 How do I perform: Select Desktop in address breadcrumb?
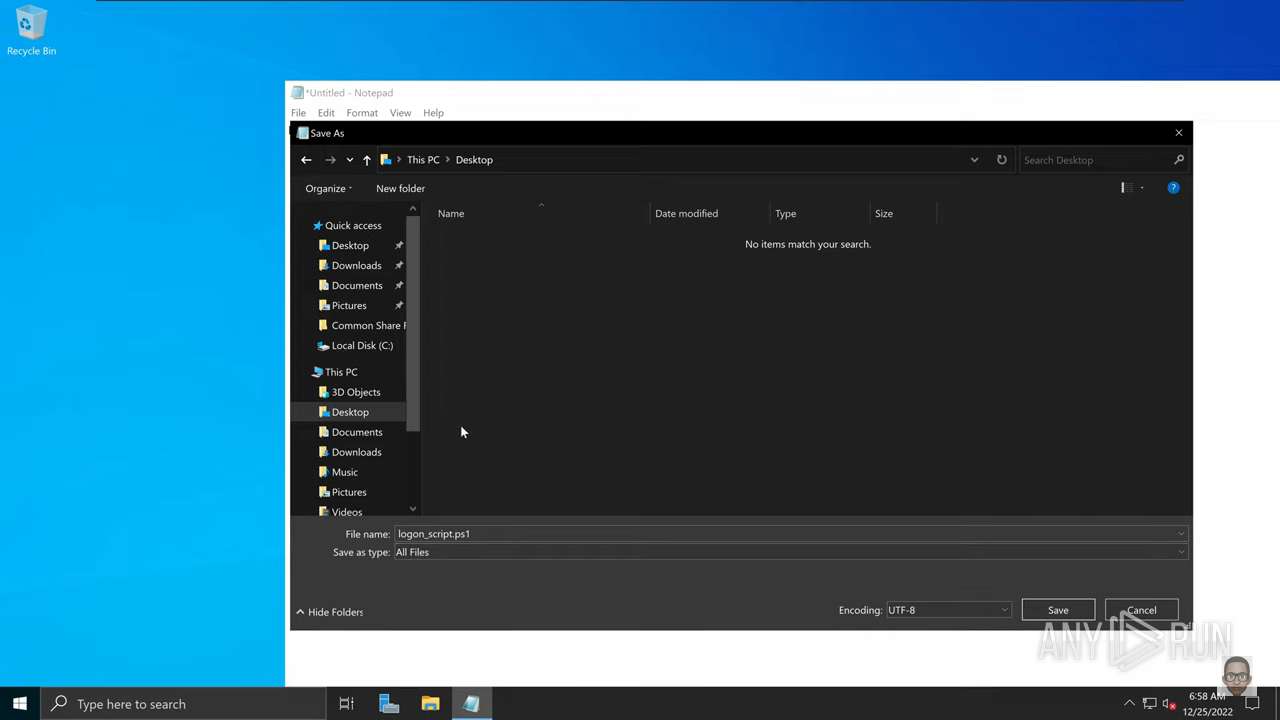point(474,160)
